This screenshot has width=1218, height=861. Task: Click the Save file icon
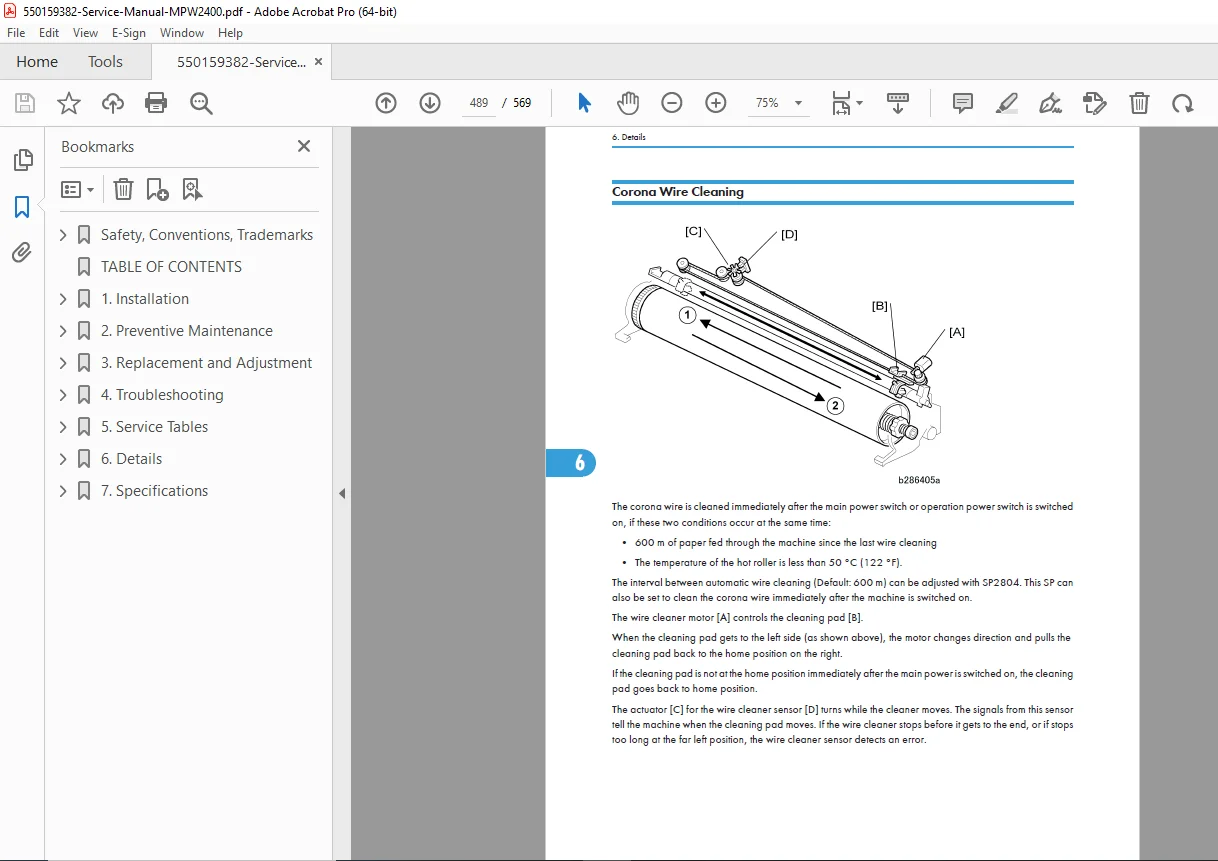click(x=25, y=103)
